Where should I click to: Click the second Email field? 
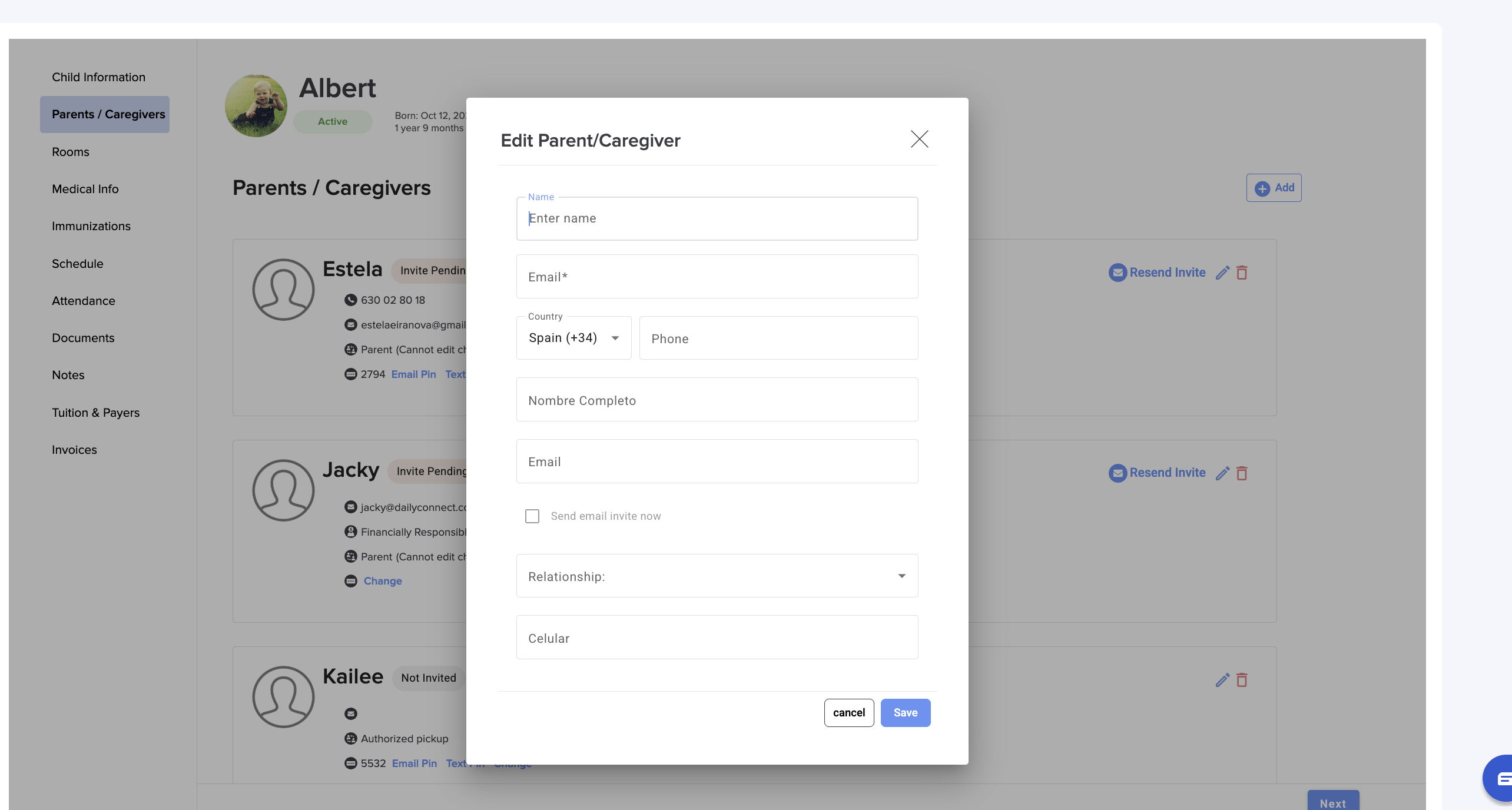point(717,462)
